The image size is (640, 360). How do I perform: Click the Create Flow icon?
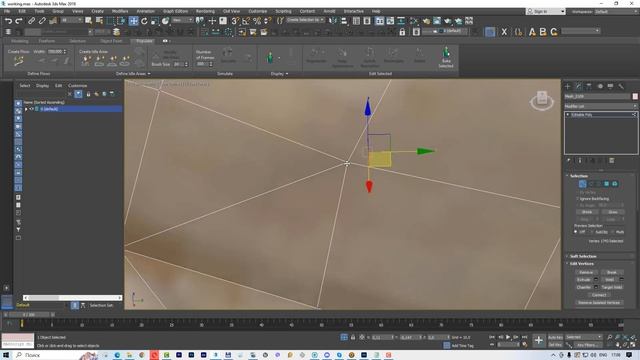coord(18,61)
